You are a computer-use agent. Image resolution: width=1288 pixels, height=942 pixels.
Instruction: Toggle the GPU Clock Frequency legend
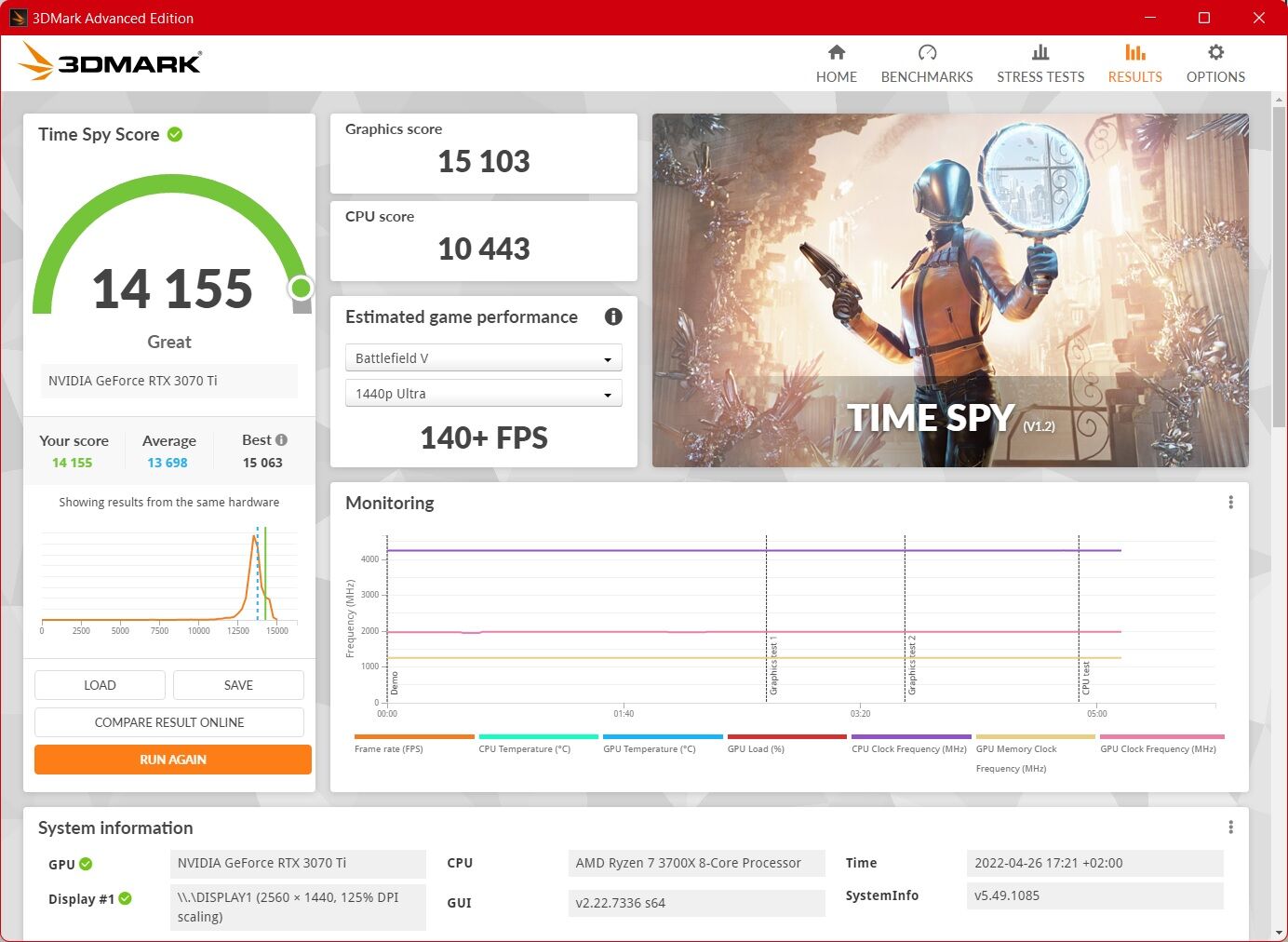tap(1161, 744)
